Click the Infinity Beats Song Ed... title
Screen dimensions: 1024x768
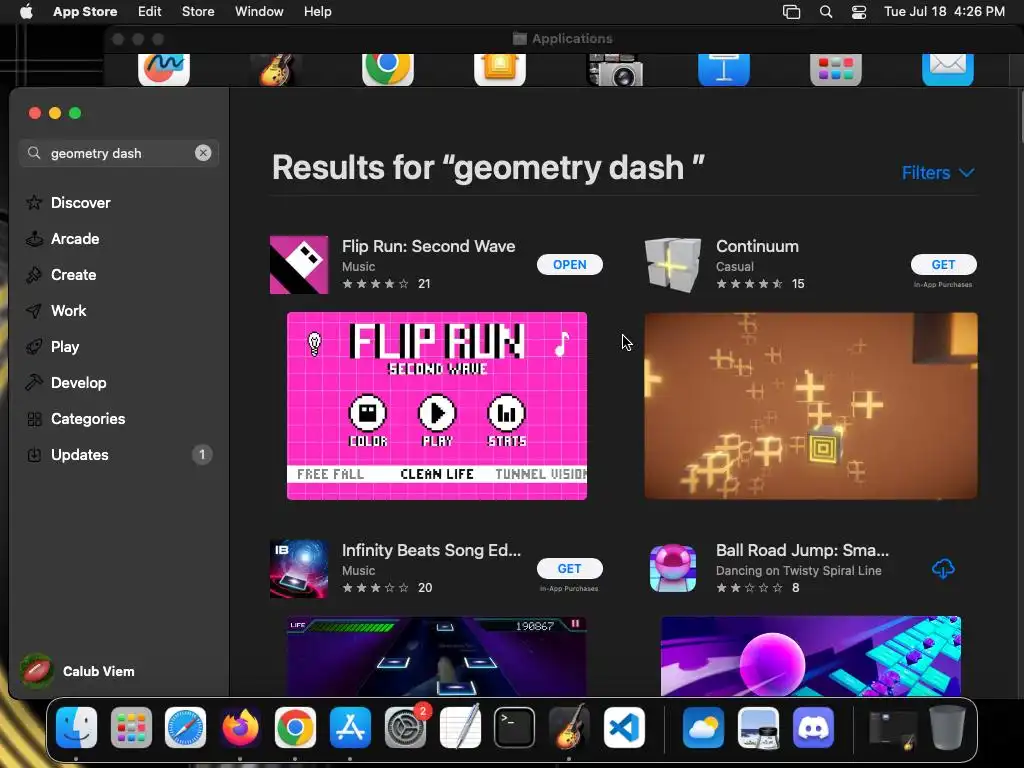[431, 550]
